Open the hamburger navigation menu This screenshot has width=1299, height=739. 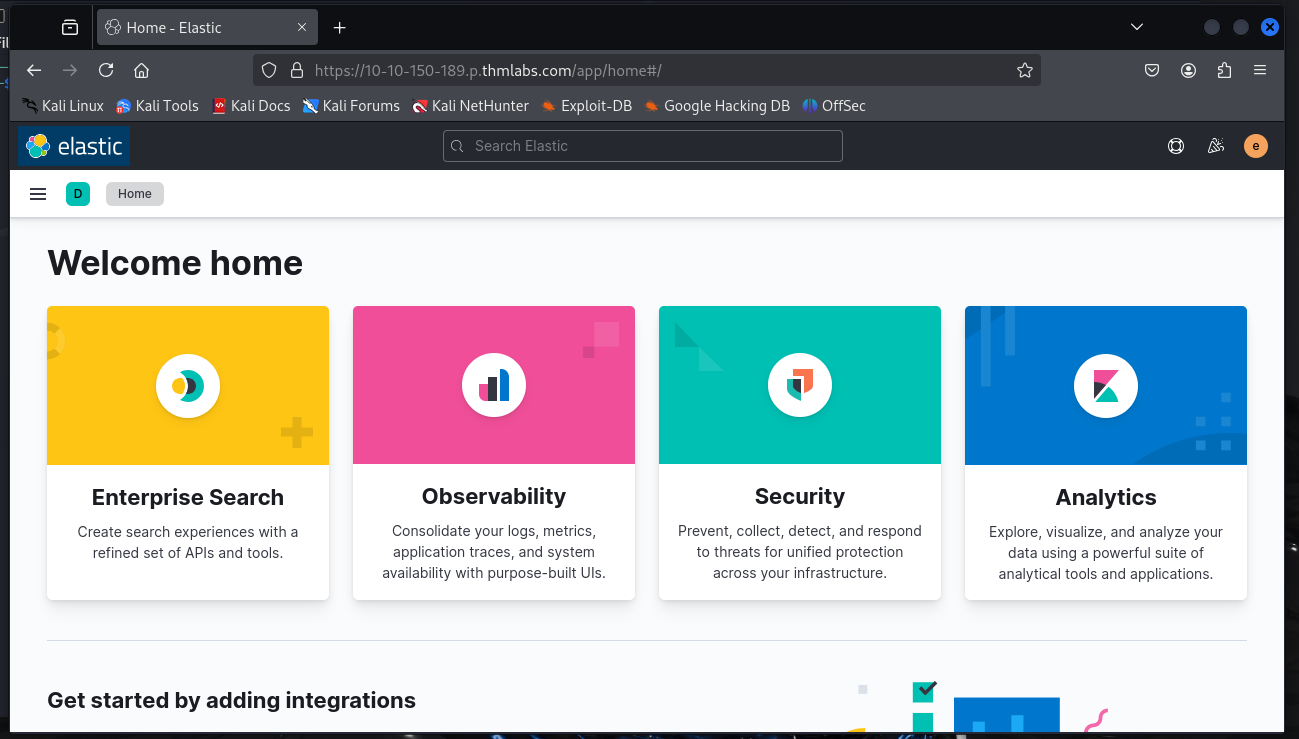(x=38, y=194)
